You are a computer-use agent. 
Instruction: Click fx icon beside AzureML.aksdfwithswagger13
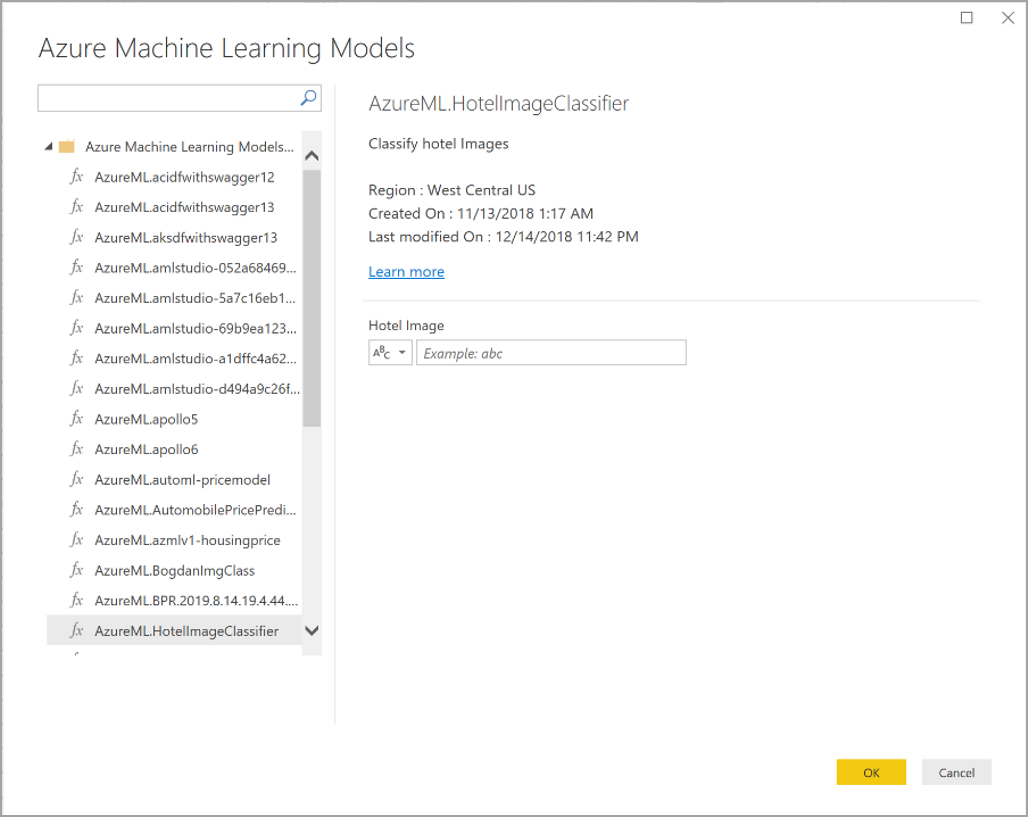[x=77, y=237]
